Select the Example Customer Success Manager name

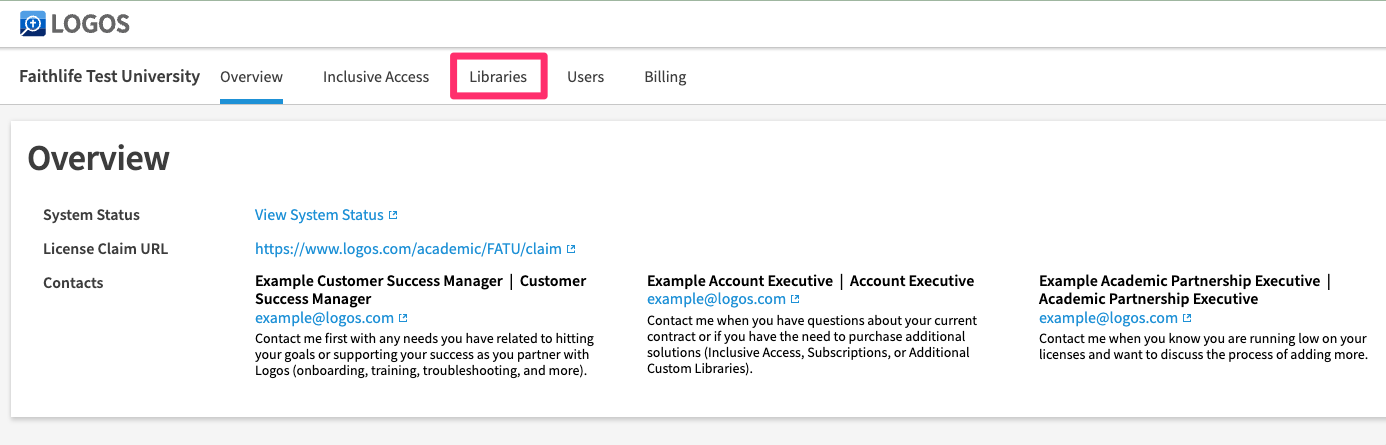[379, 281]
